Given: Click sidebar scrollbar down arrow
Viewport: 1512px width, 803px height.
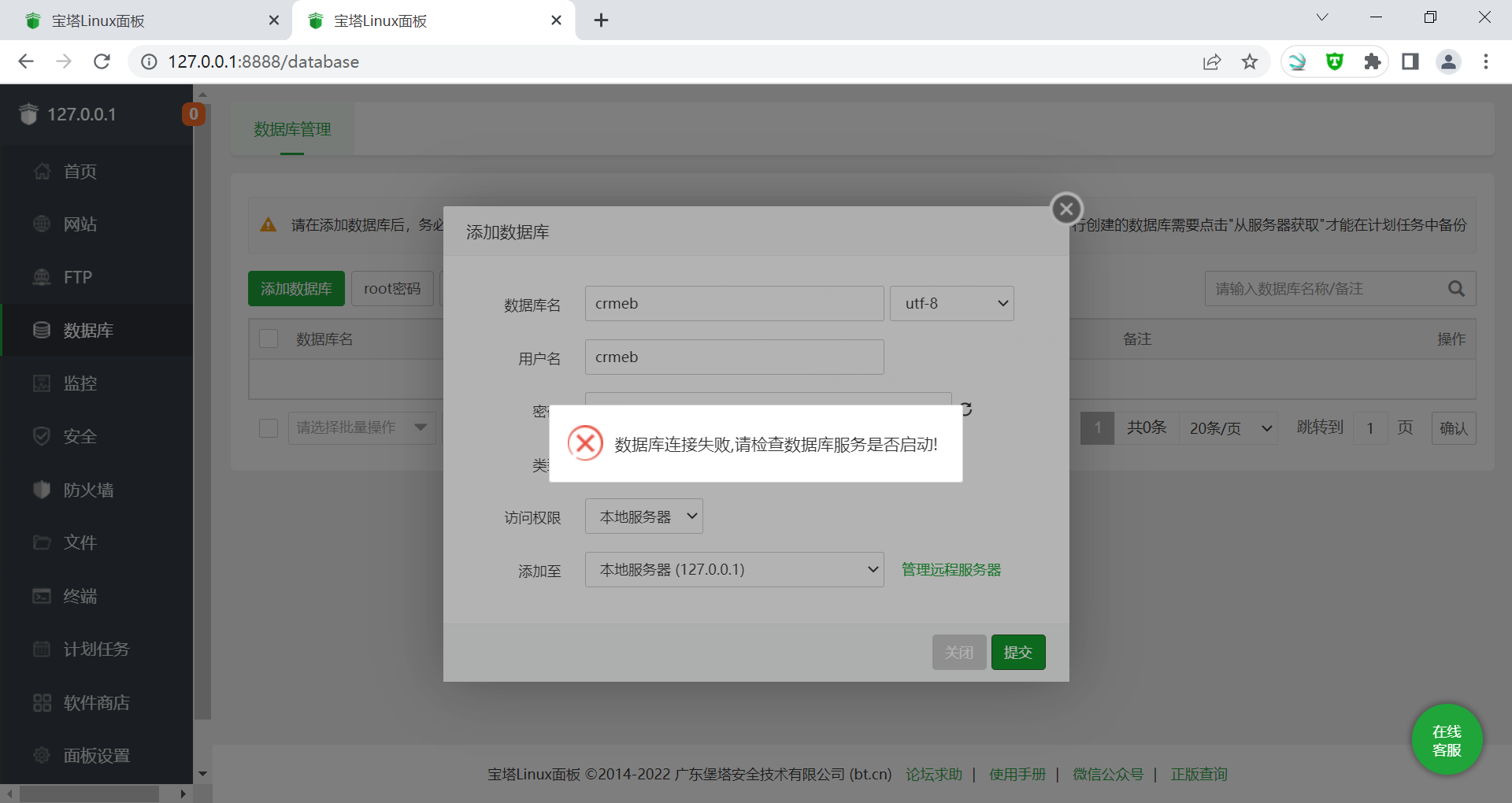Looking at the screenshot, I should click(x=202, y=774).
